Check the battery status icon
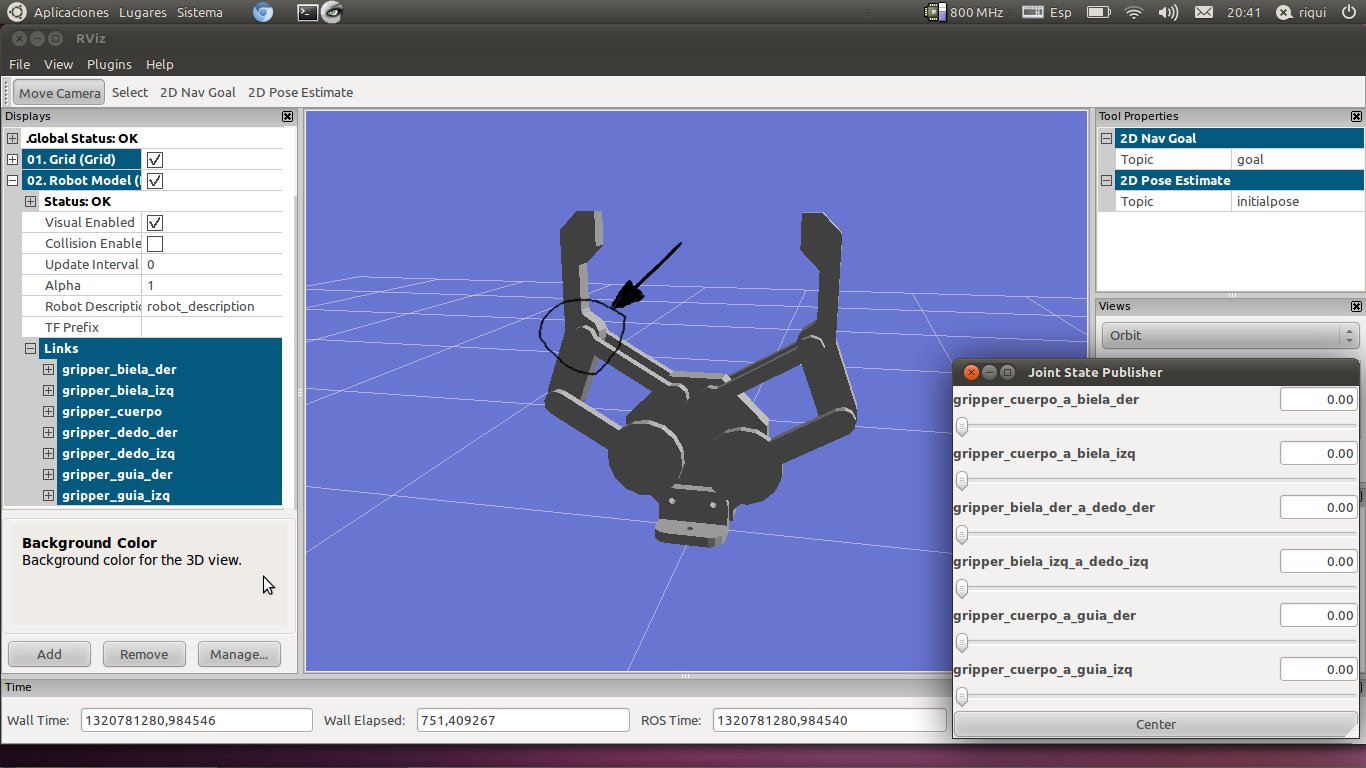 coord(1099,12)
